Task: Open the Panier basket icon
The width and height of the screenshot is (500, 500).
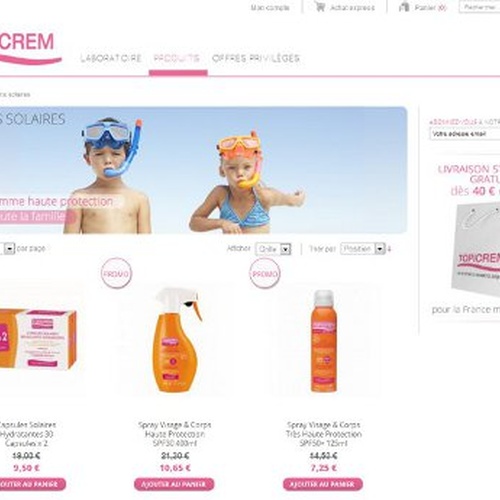Action: coord(404,7)
